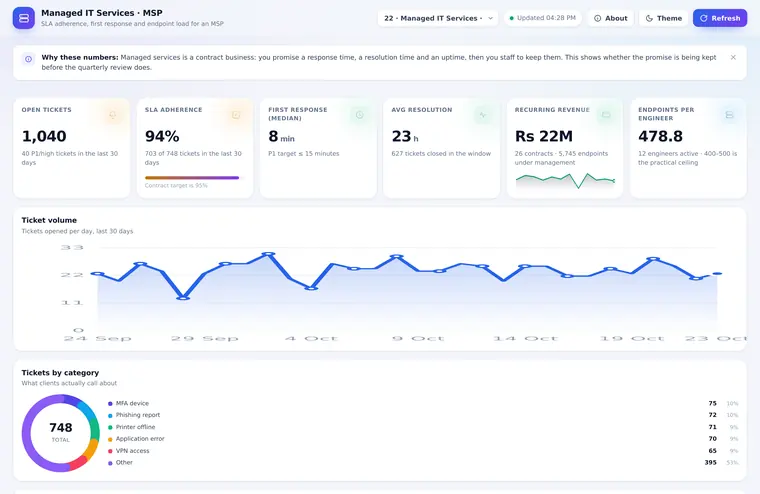Click the '75' count for MFA device

pyautogui.click(x=712, y=403)
